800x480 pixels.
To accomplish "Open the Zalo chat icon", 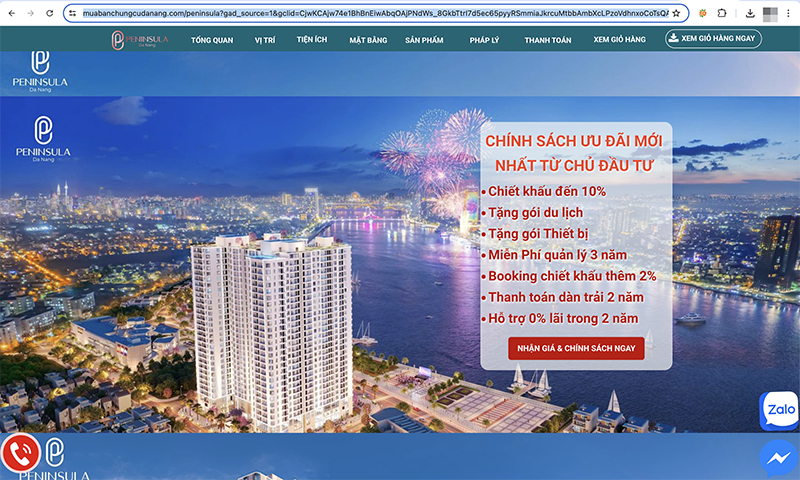I will [780, 410].
